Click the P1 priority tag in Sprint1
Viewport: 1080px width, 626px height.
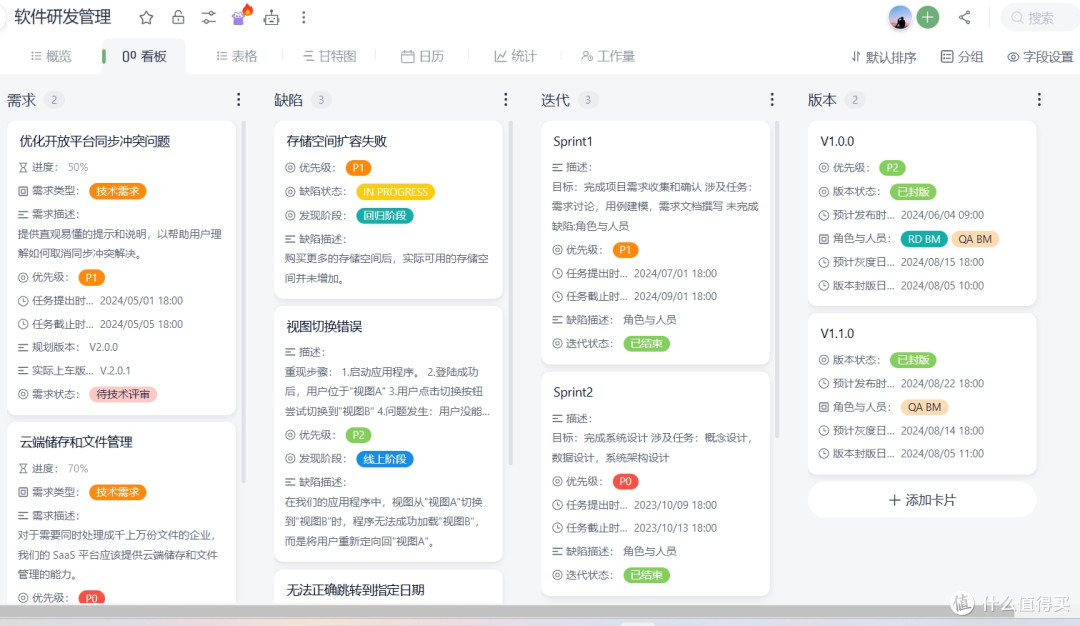pos(625,250)
